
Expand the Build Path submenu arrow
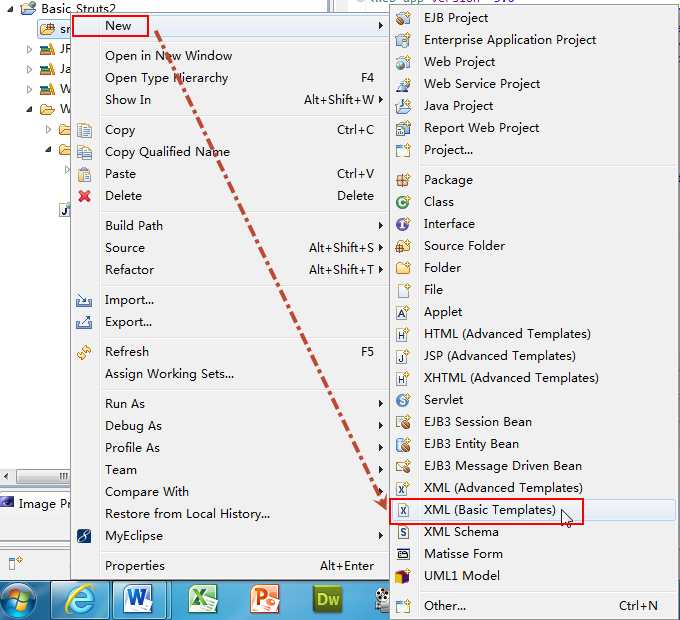381,225
